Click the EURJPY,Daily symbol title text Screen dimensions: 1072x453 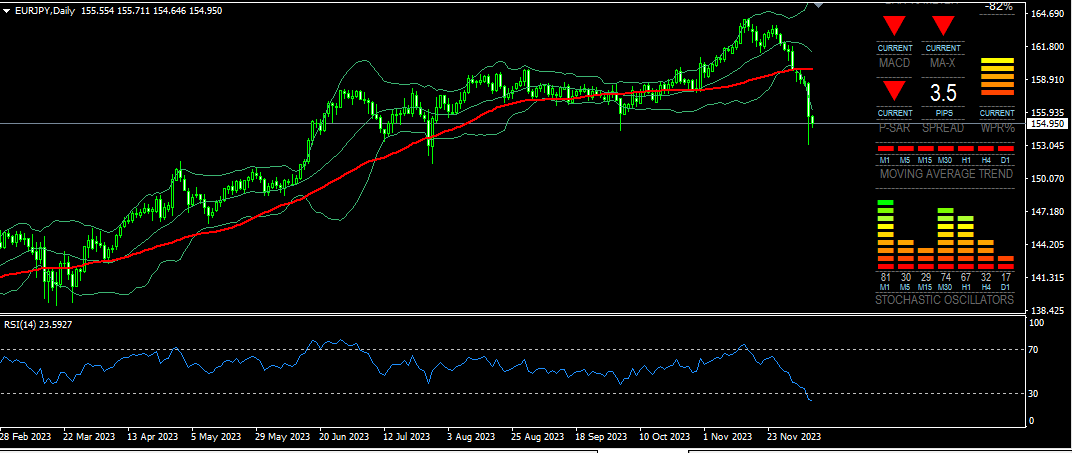point(44,11)
